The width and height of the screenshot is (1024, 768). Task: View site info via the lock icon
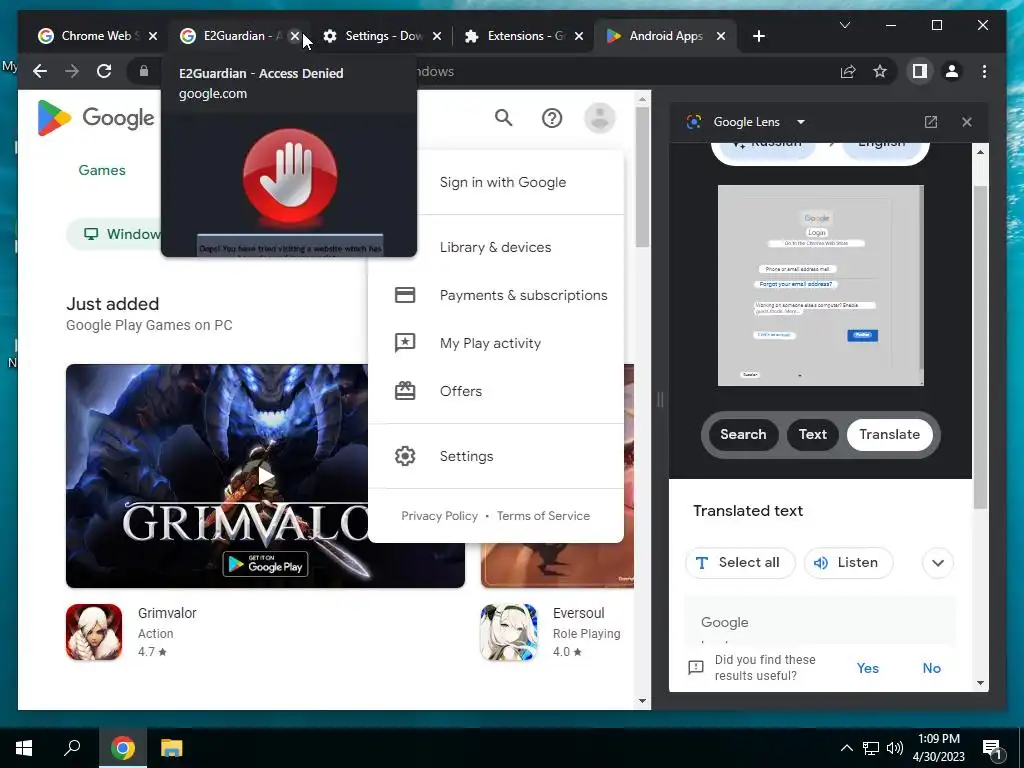(144, 71)
